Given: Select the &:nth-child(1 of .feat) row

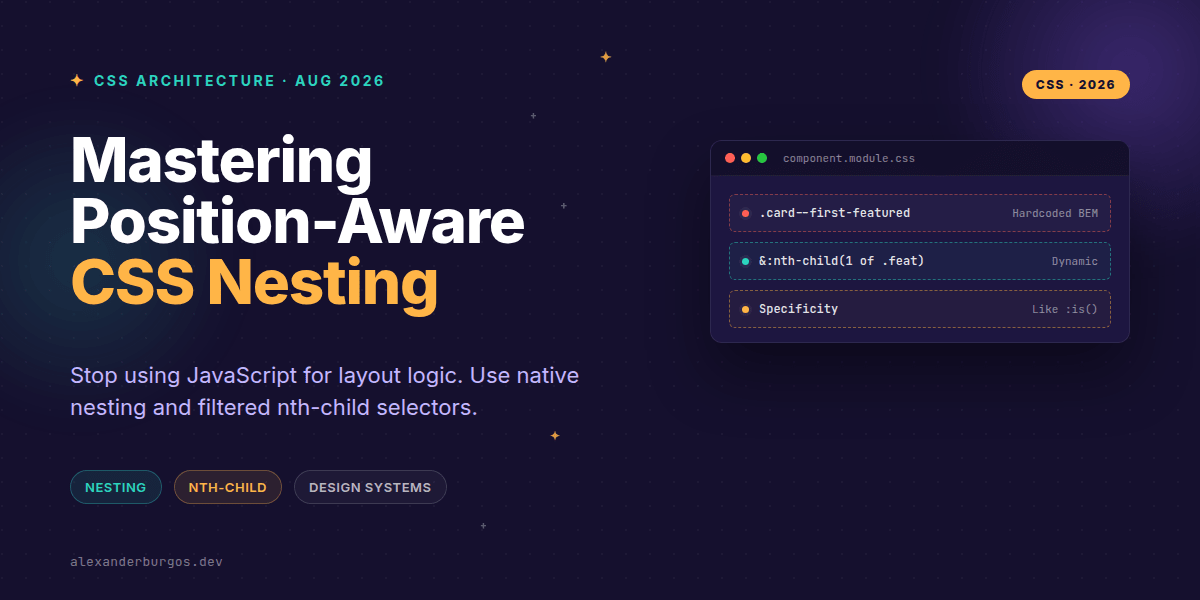Looking at the screenshot, I should tap(920, 261).
